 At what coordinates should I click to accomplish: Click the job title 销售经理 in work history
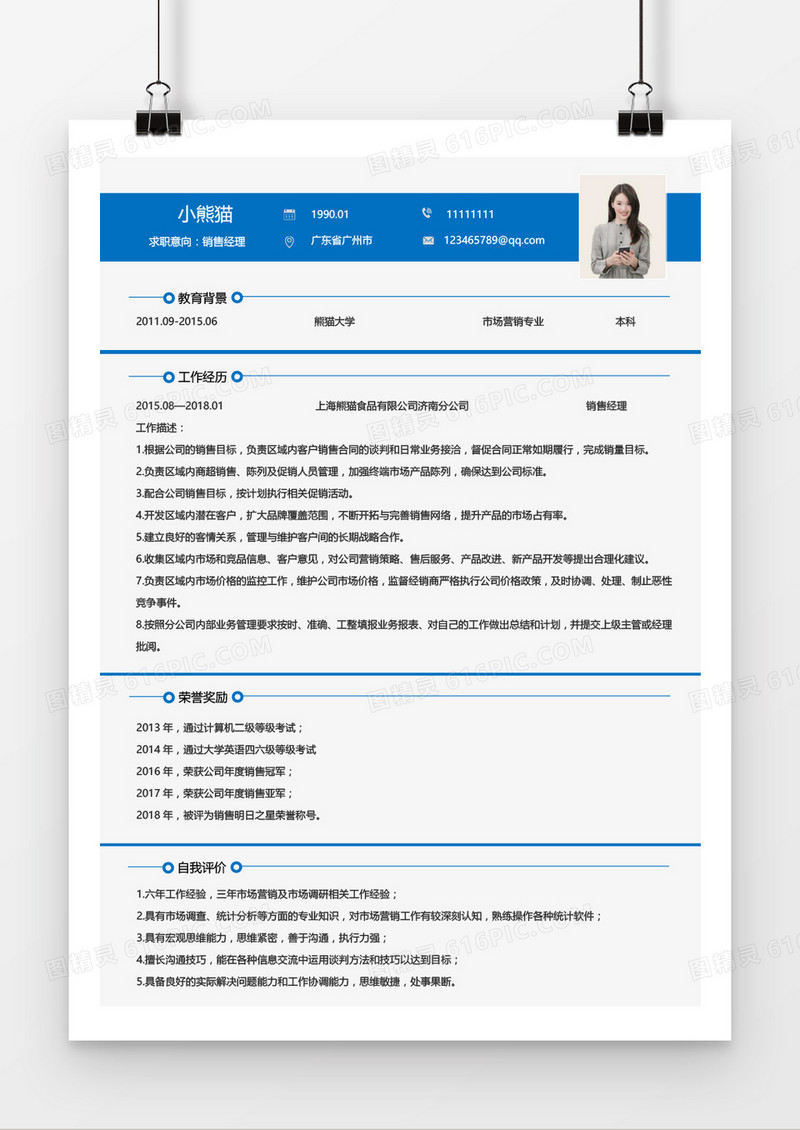tap(606, 406)
